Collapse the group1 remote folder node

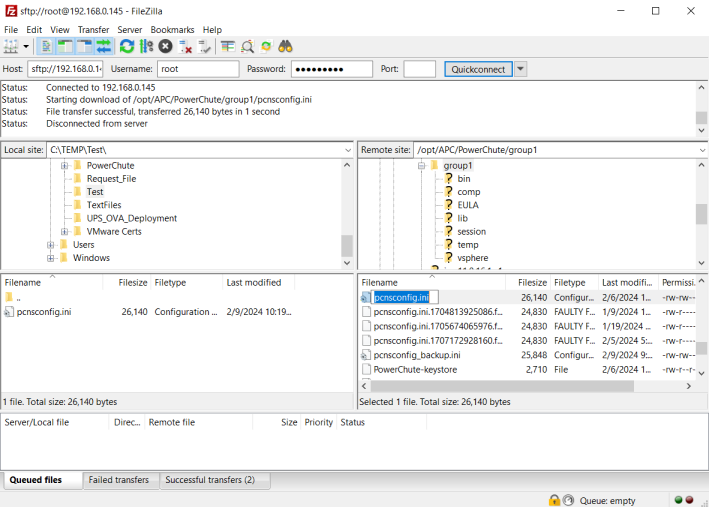pyautogui.click(x=421, y=166)
